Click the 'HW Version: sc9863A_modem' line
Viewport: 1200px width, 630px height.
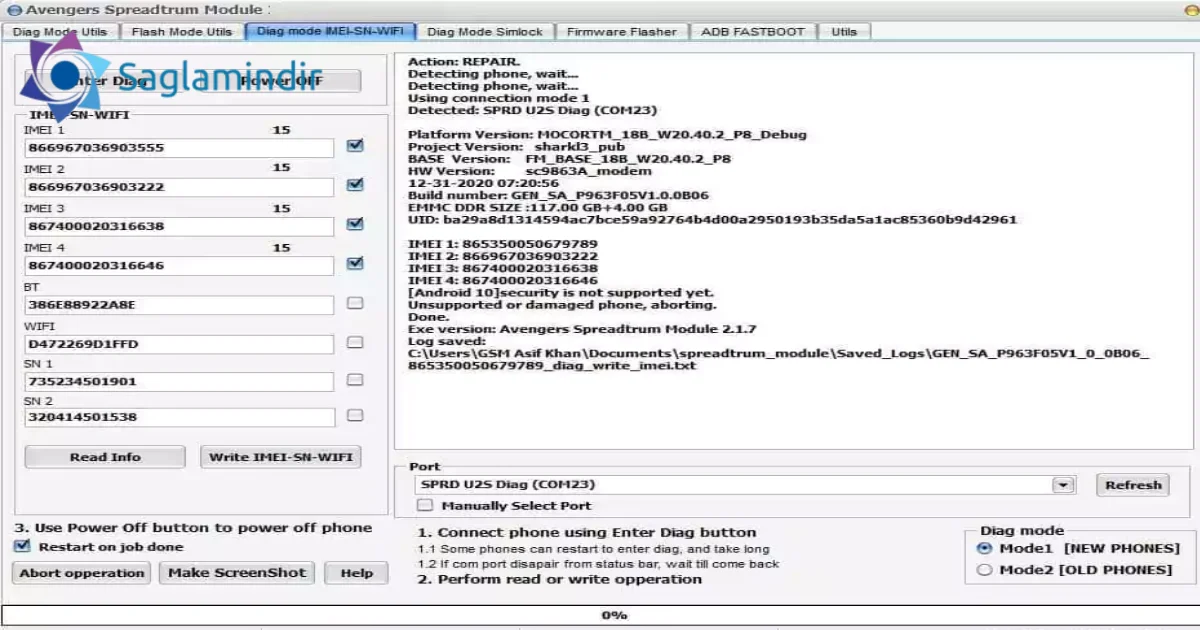530,172
